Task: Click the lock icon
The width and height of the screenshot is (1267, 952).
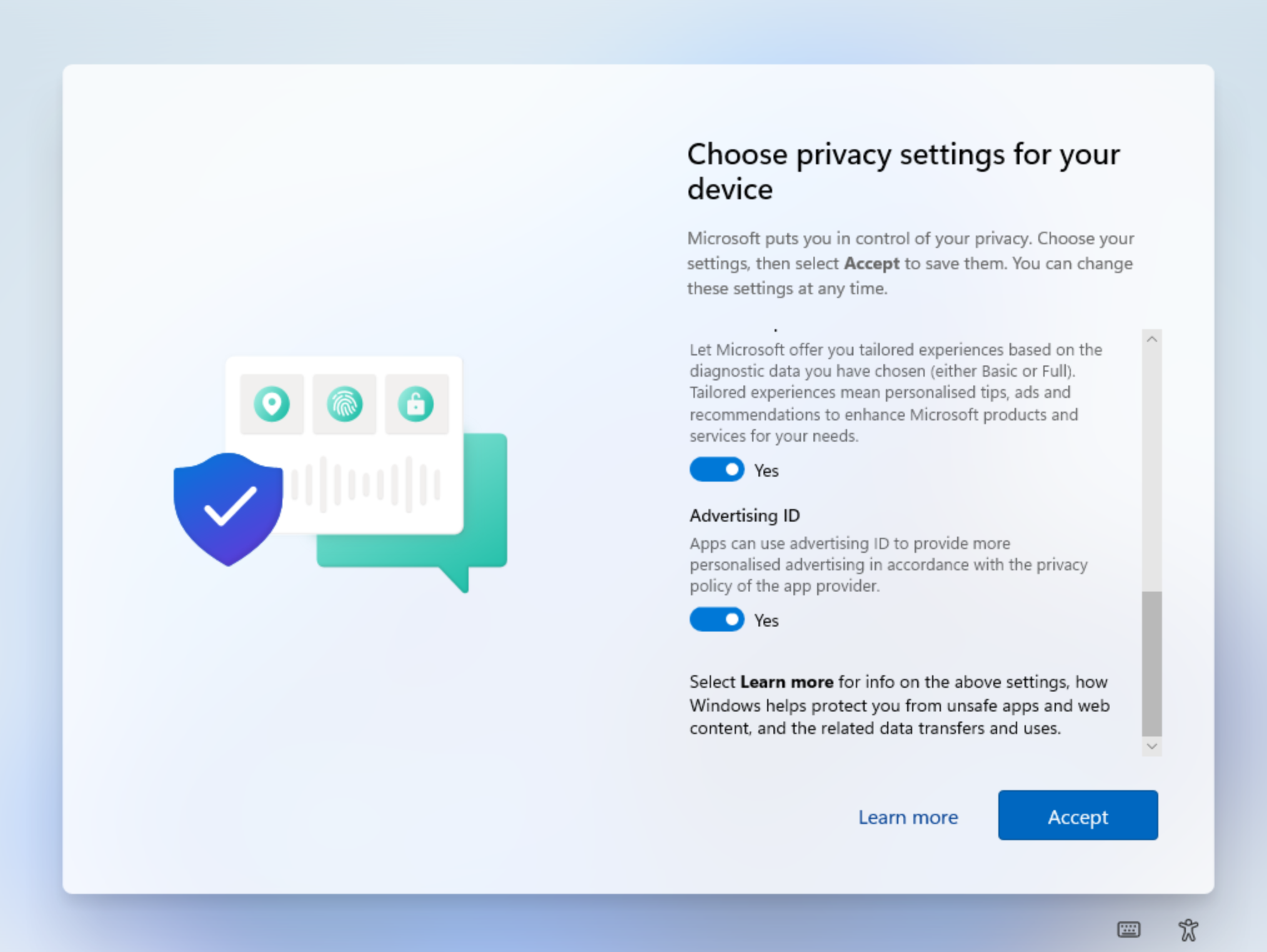Action: (x=416, y=403)
